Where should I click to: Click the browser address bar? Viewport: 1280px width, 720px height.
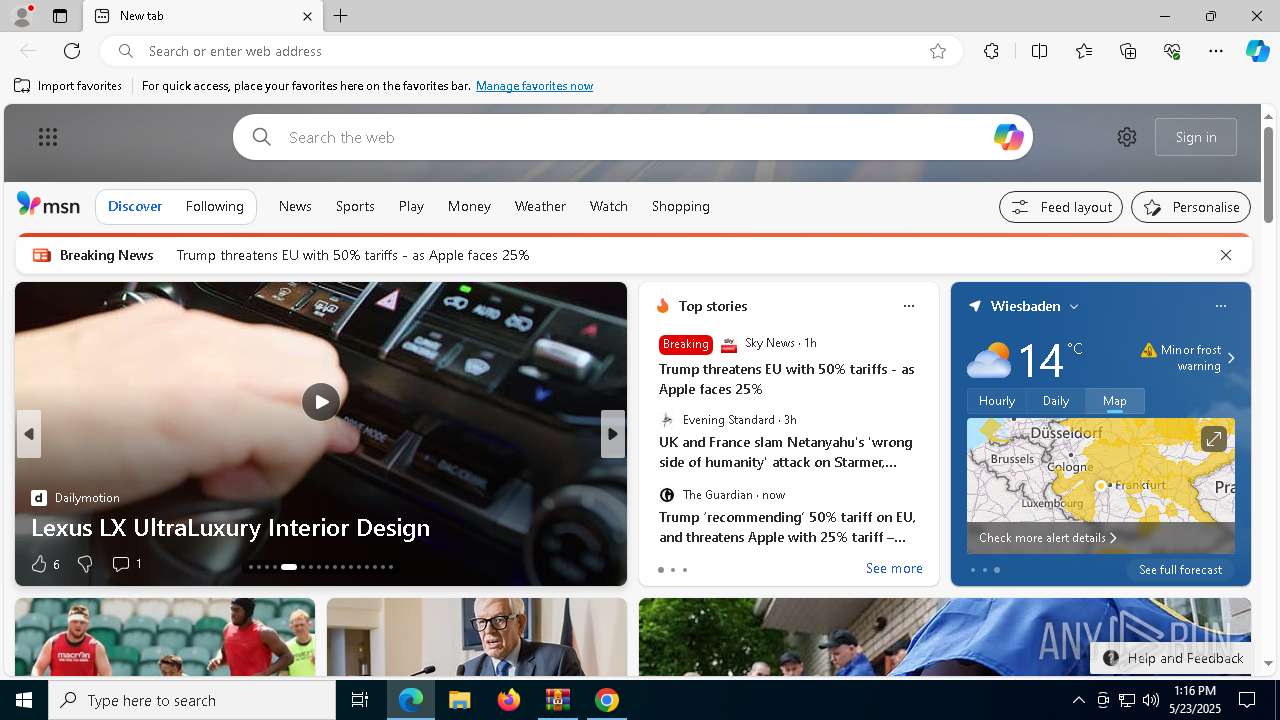pyautogui.click(x=530, y=51)
